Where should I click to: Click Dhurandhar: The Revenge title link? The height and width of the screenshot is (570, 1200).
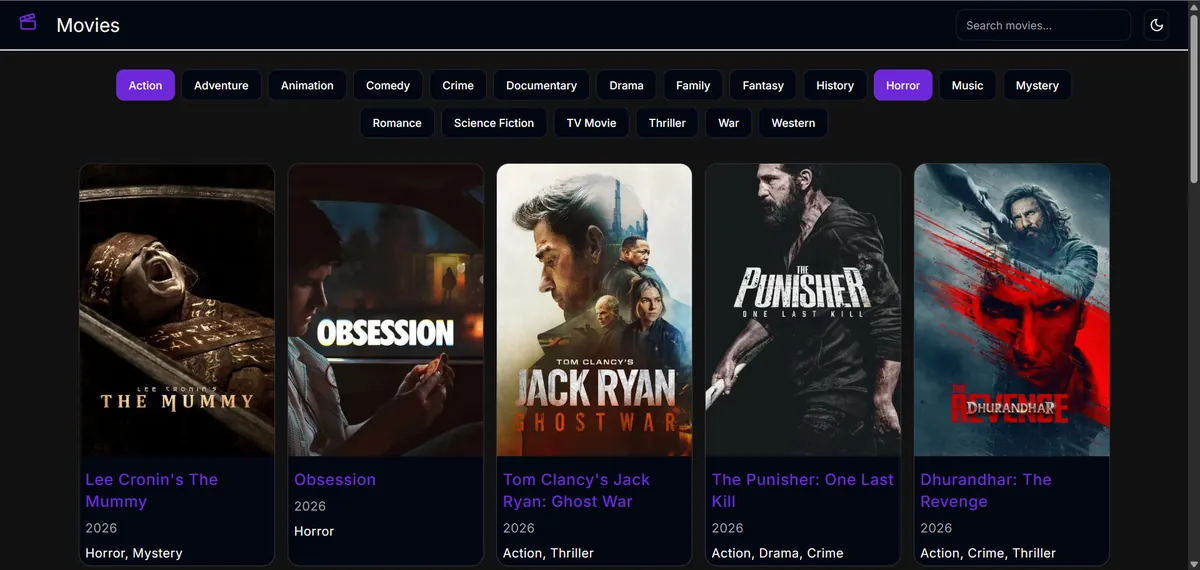coord(986,490)
